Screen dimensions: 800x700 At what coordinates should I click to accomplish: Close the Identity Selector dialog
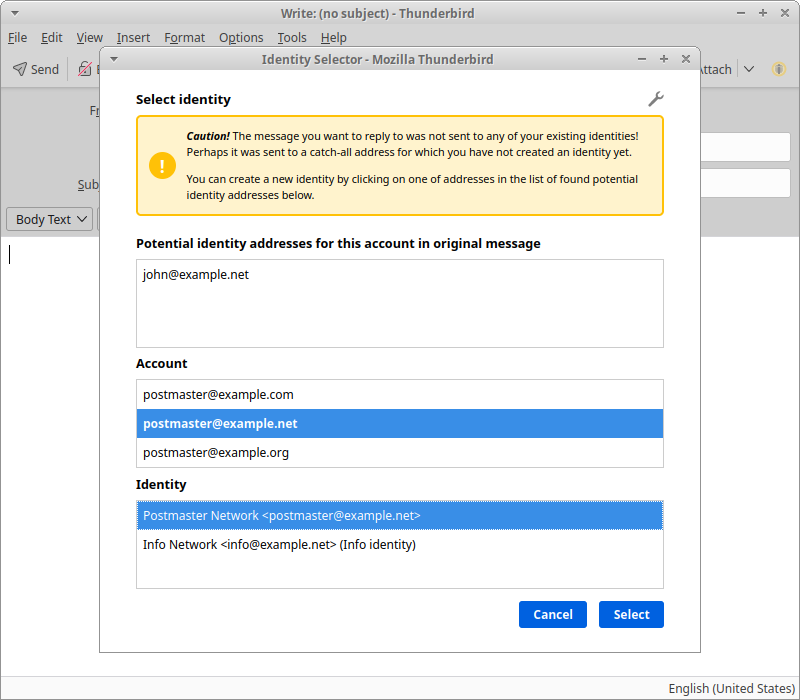686,59
